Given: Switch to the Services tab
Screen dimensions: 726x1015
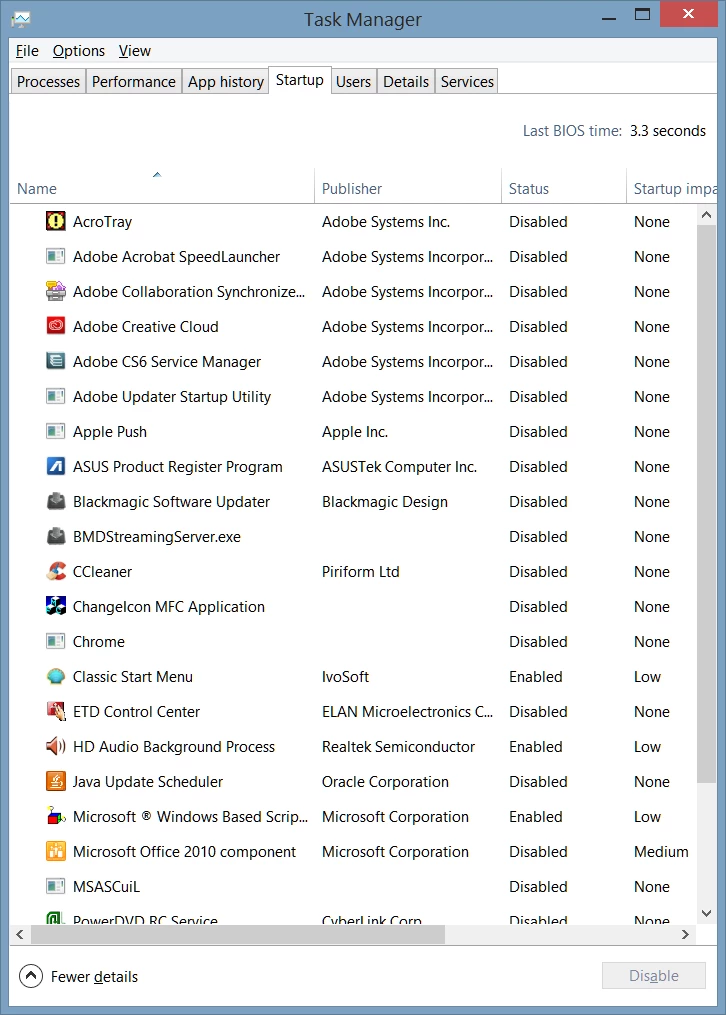Looking at the screenshot, I should click(467, 82).
